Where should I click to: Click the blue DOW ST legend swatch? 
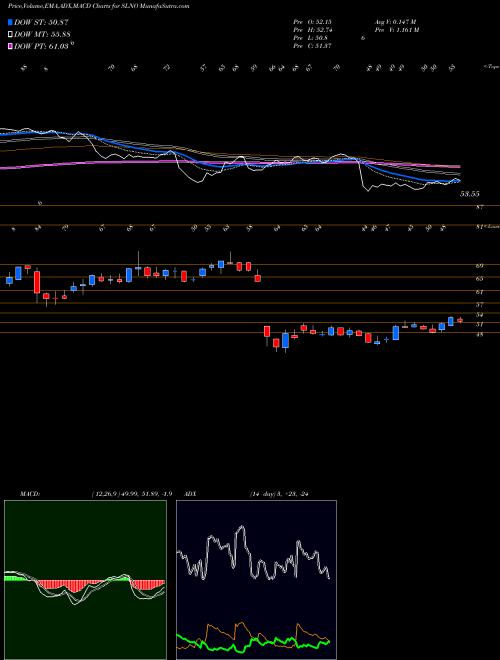pos(10,22)
